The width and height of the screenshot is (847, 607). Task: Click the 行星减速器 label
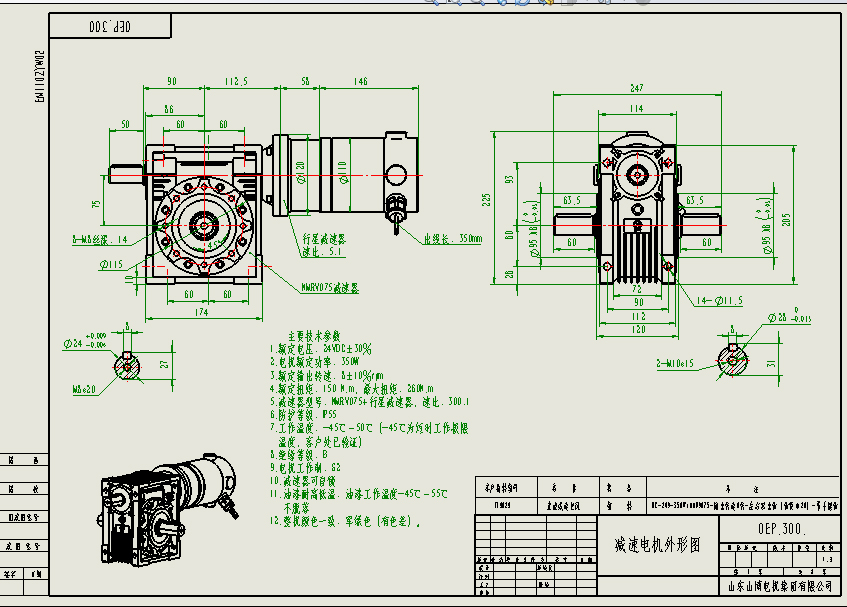click(x=324, y=239)
